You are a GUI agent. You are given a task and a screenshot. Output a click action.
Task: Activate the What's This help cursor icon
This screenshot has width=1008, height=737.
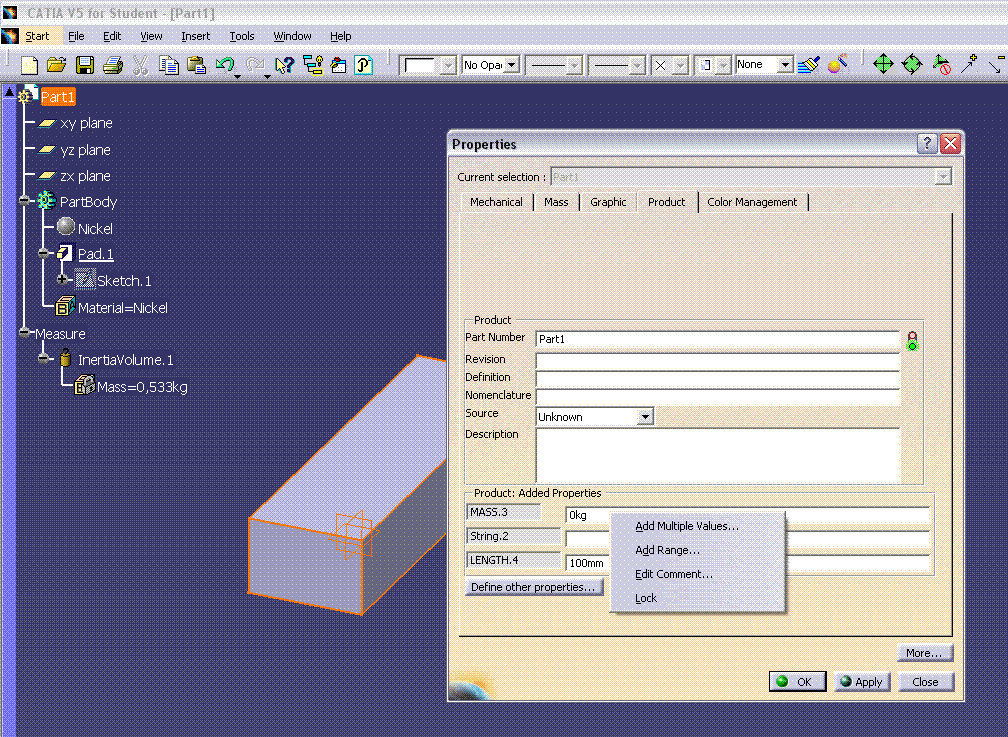[x=284, y=65]
